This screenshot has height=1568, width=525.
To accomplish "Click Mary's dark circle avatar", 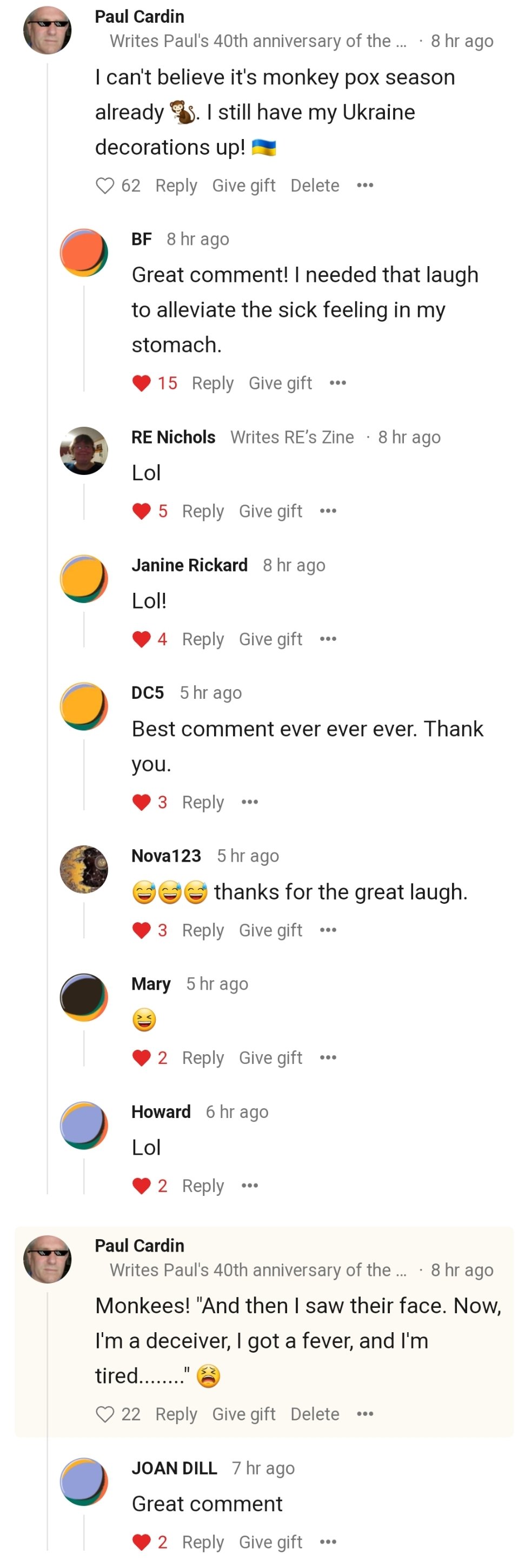I will [x=84, y=998].
